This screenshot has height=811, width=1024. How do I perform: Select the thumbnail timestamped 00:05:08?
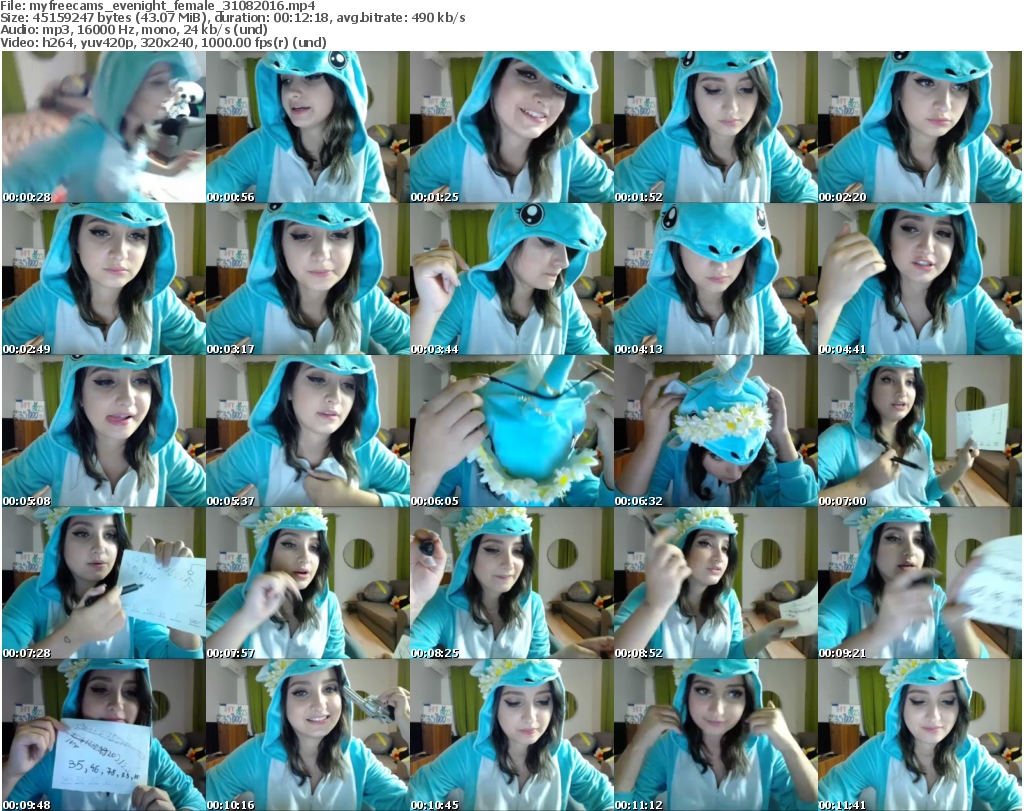pyautogui.click(x=104, y=431)
